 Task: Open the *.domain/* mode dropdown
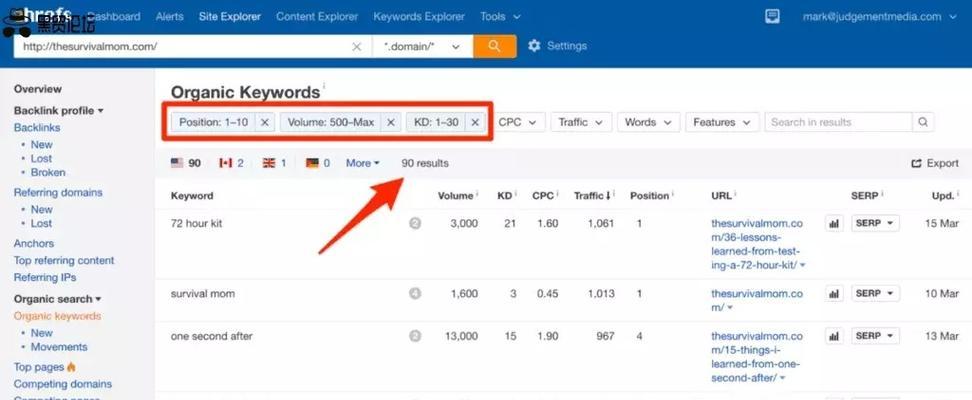(x=423, y=47)
